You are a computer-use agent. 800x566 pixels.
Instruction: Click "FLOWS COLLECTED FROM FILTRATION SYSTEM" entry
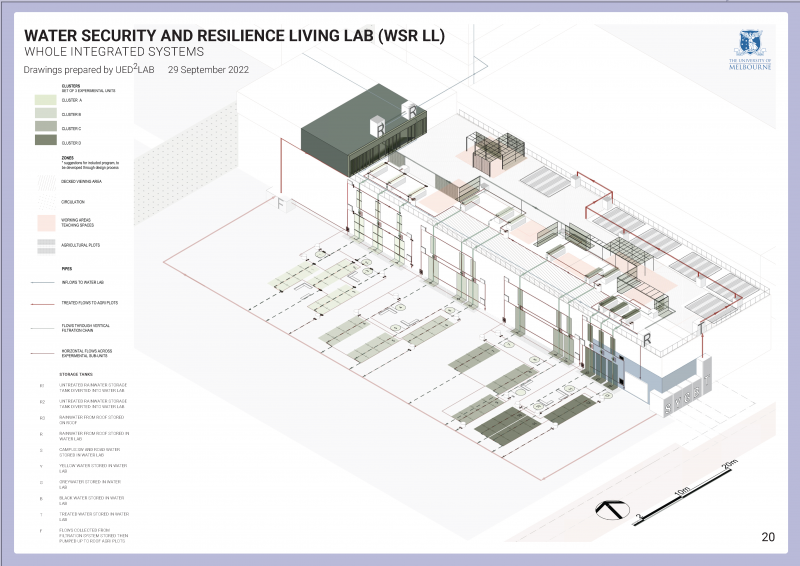pyautogui.click(x=92, y=533)
